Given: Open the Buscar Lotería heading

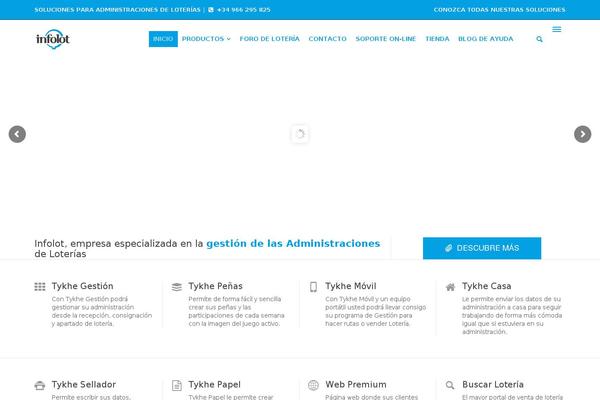Looking at the screenshot, I should click(x=493, y=385).
